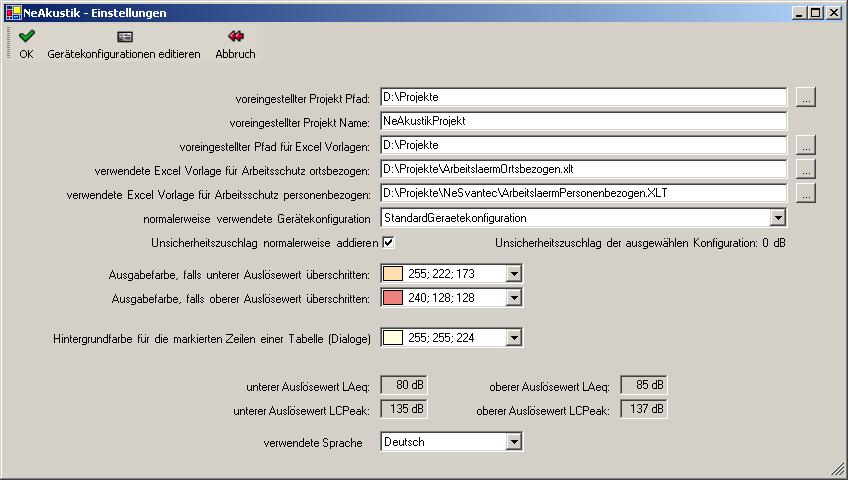
Task: Maximize the NeAkustik Einstellungen window
Action: [x=815, y=13]
